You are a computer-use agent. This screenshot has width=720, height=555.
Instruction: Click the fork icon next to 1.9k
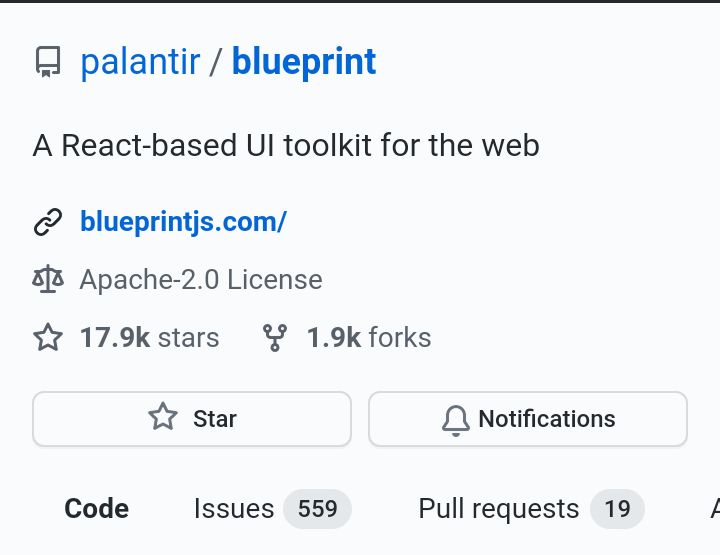[275, 338]
